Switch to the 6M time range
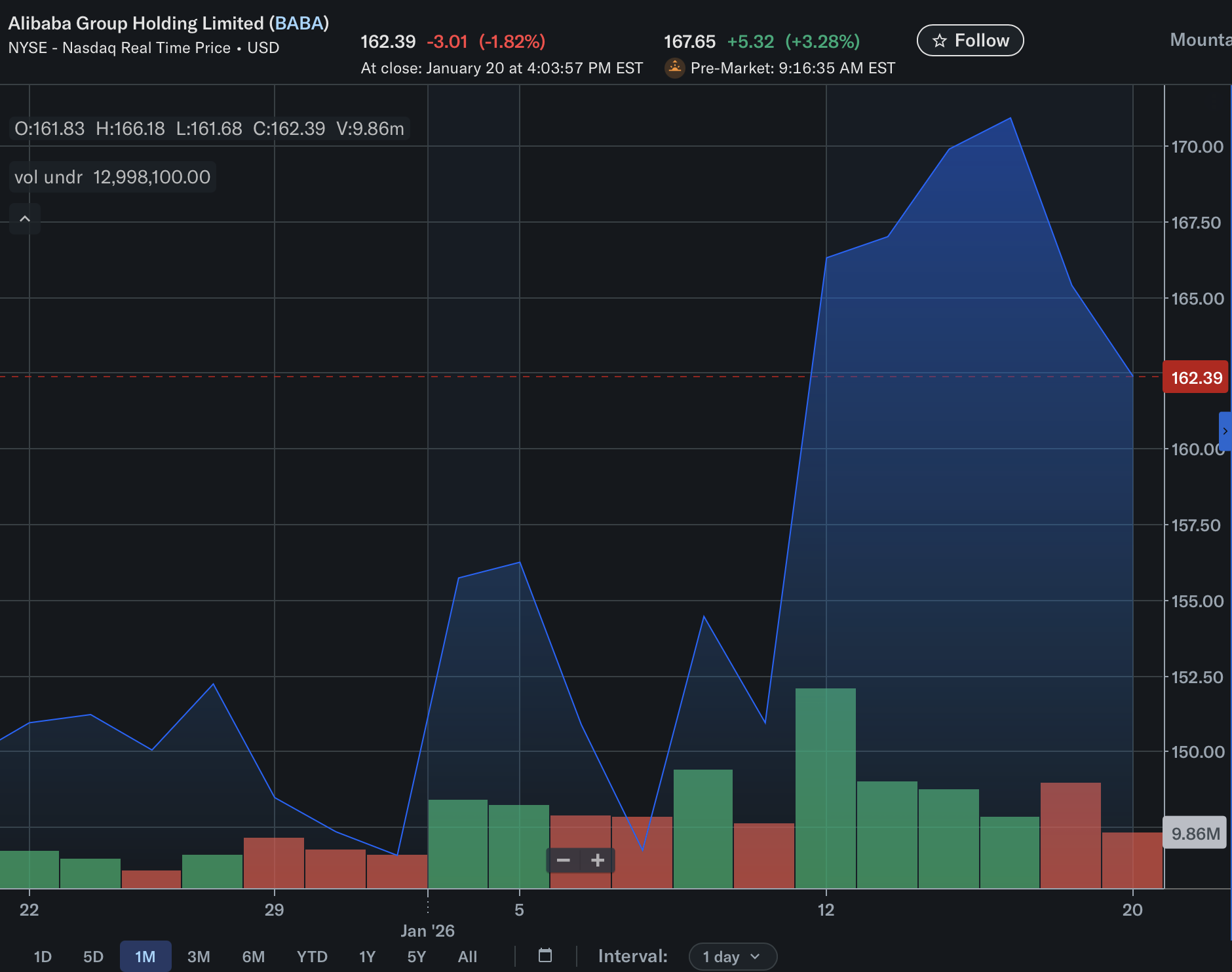This screenshot has height=972, width=1232. coord(253,956)
